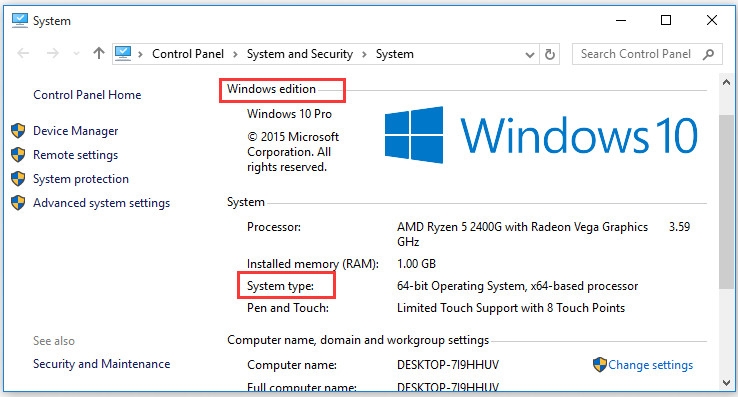
Task: Click scrollbar down arrow
Action: pos(726,383)
